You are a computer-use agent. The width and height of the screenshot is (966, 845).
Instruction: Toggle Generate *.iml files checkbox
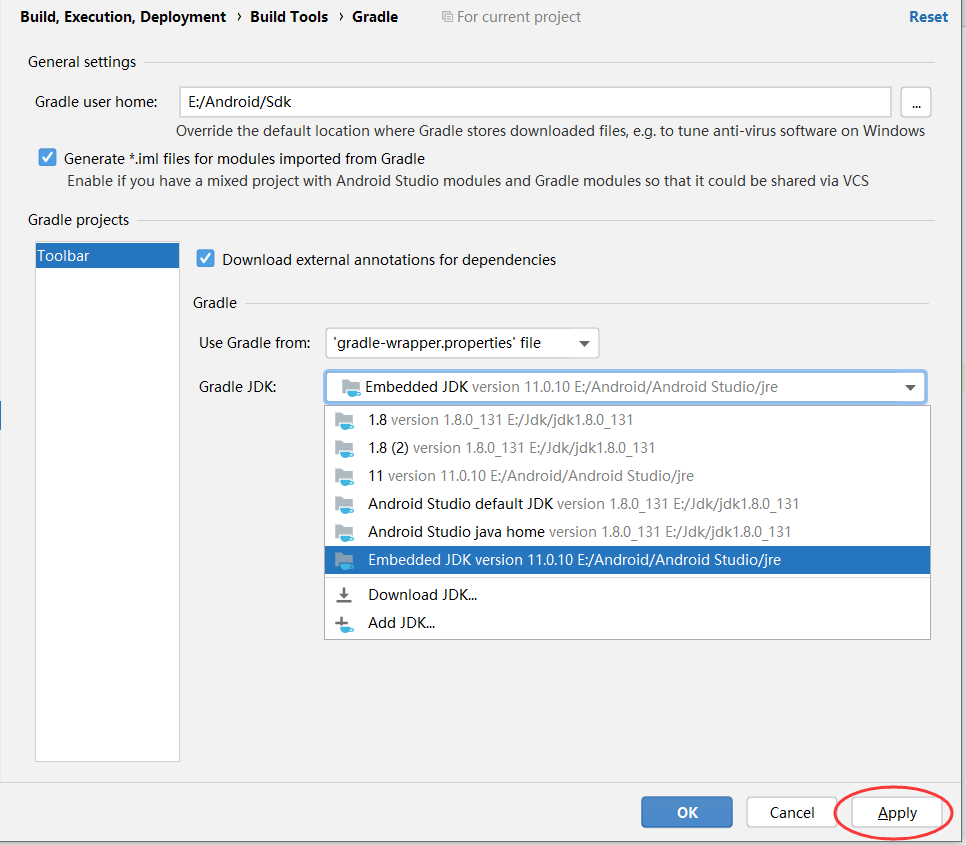[47, 158]
